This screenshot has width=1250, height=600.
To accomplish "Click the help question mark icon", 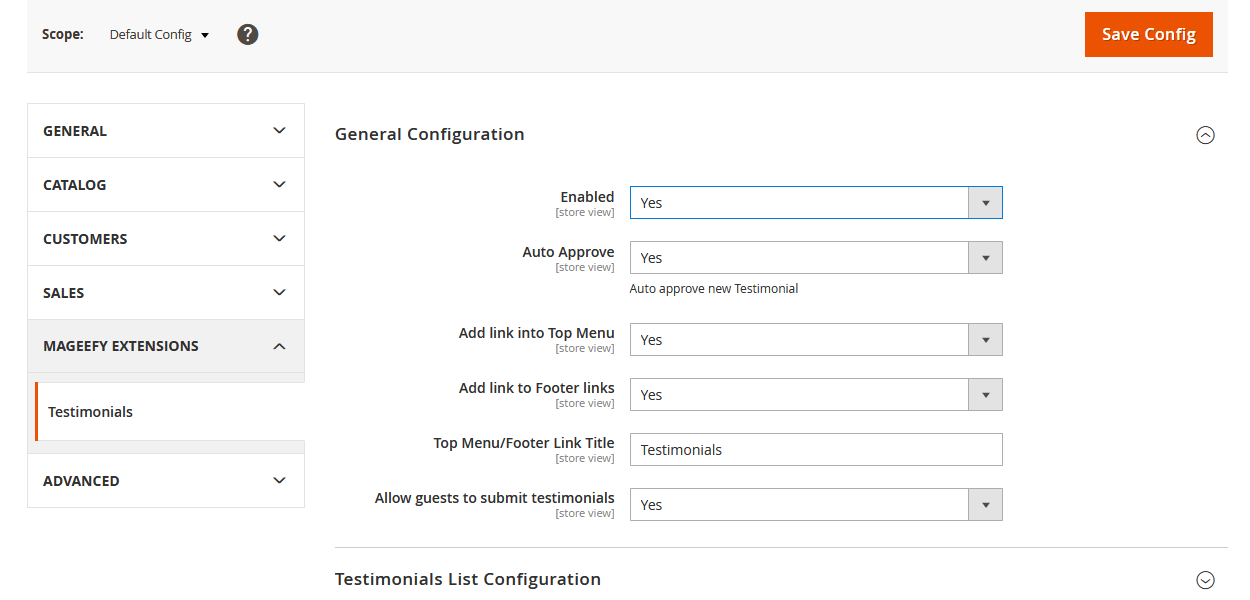I will coord(248,34).
